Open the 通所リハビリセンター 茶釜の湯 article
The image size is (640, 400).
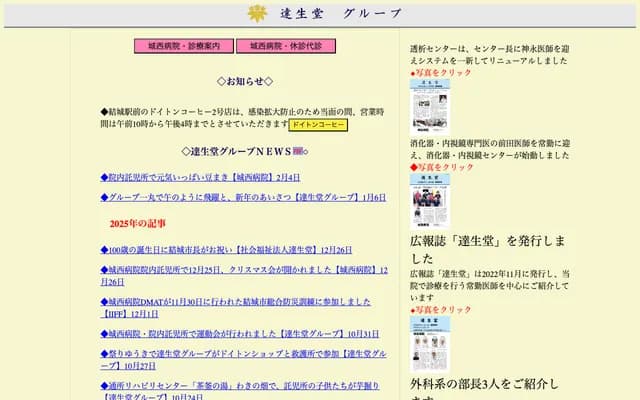coord(240,386)
